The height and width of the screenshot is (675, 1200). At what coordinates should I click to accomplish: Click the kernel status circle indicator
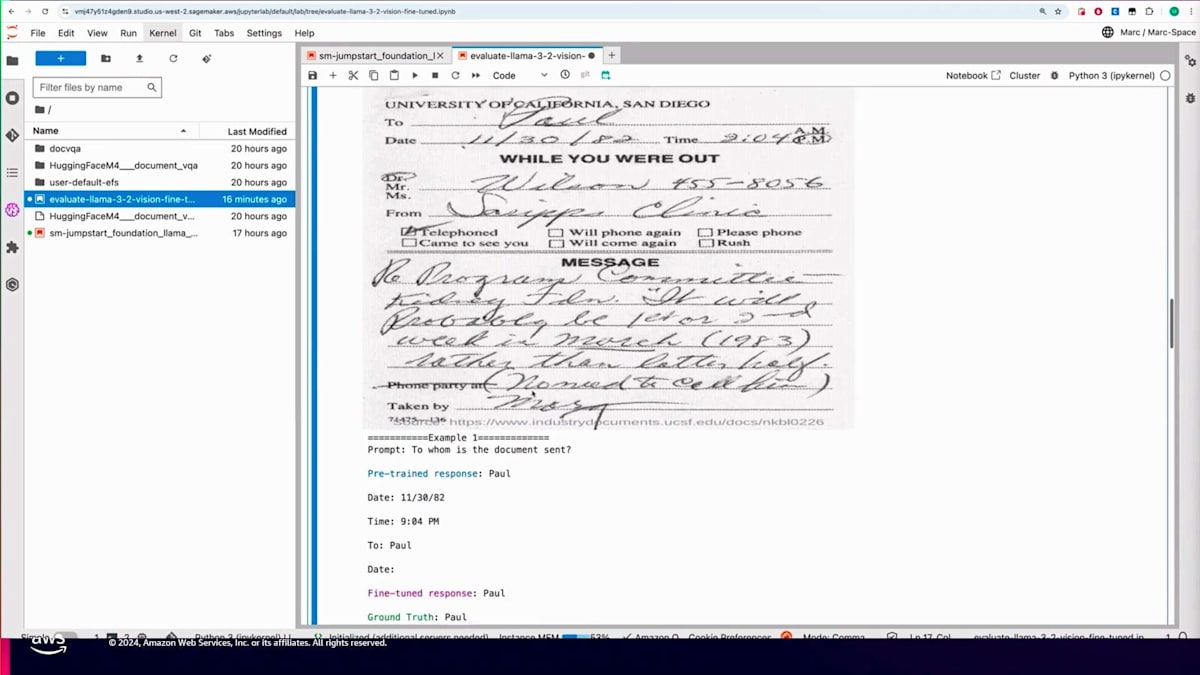coord(1165,75)
